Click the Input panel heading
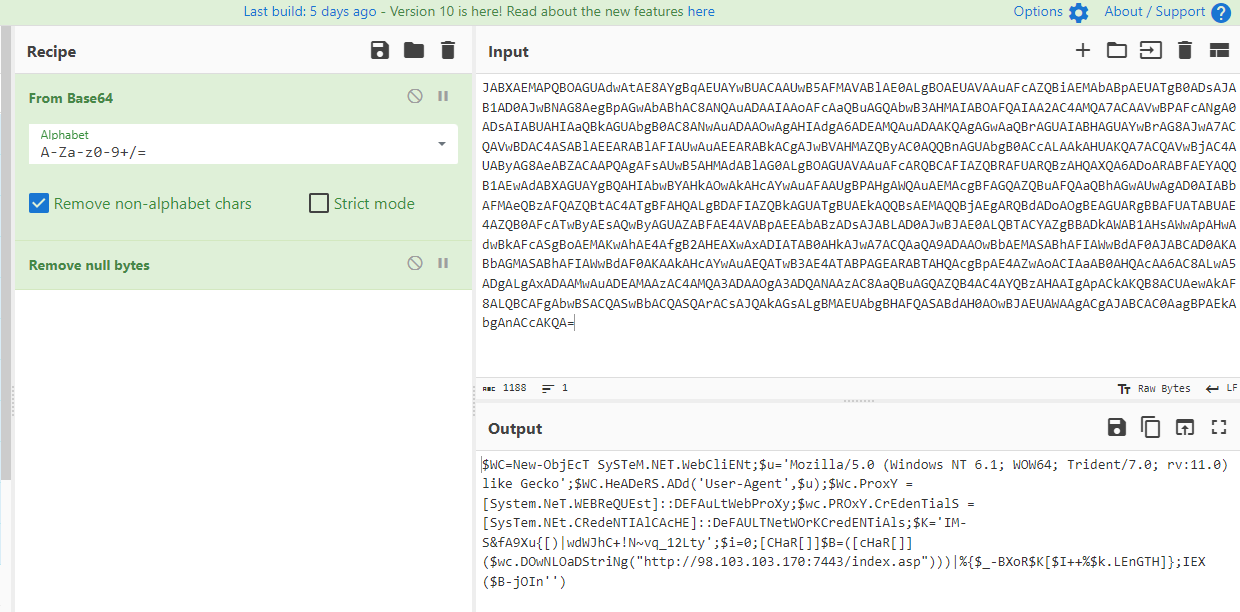This screenshot has width=1240, height=612. point(508,52)
